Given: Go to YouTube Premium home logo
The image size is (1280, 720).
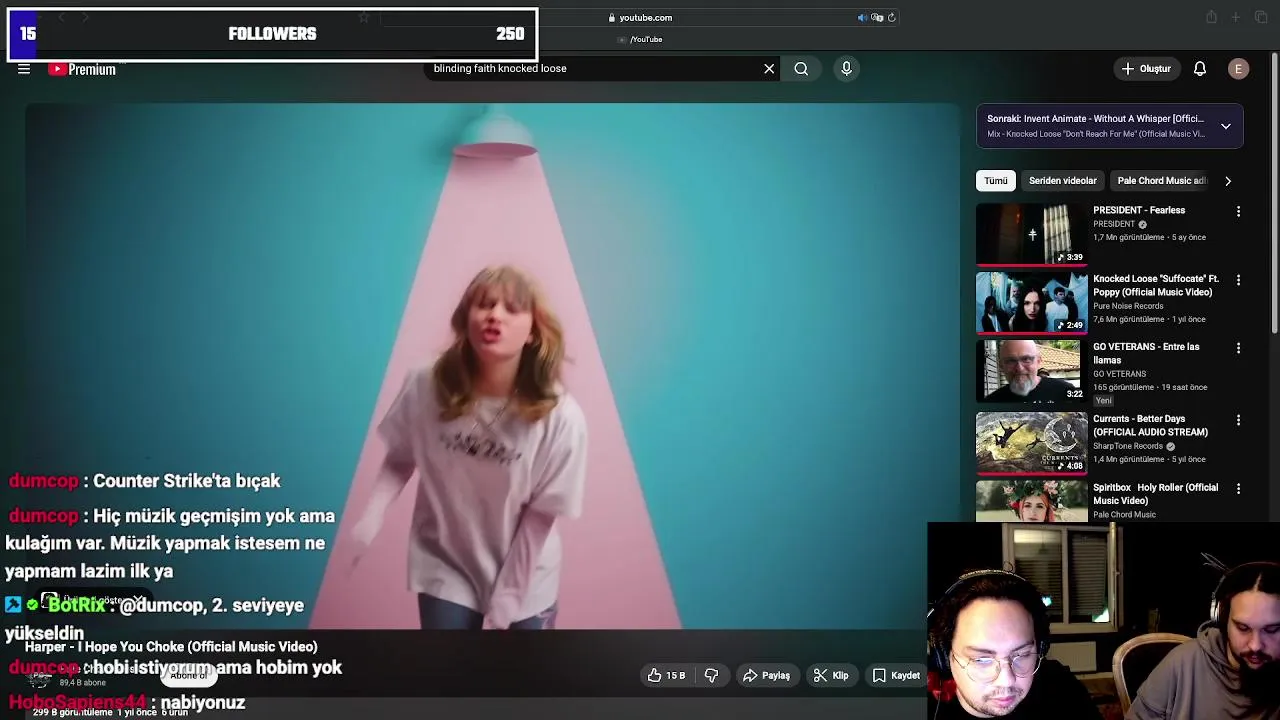Looking at the screenshot, I should tap(83, 69).
